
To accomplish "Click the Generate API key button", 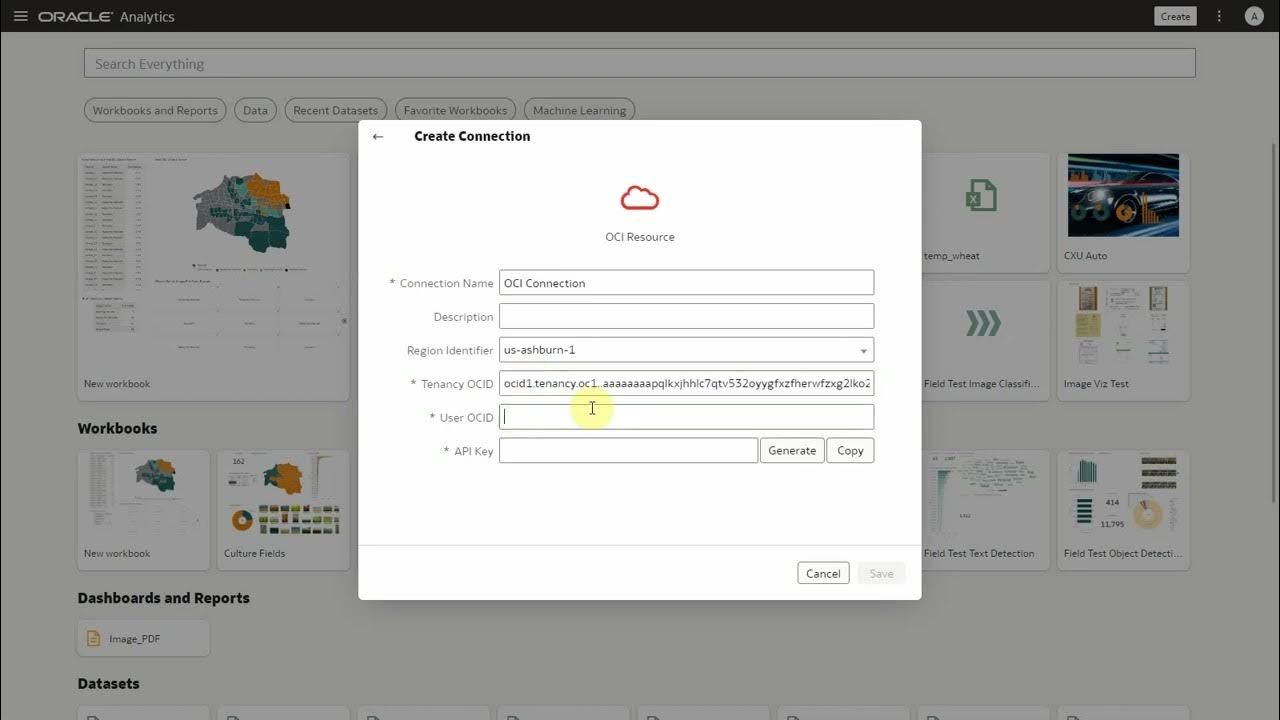I will (792, 451).
